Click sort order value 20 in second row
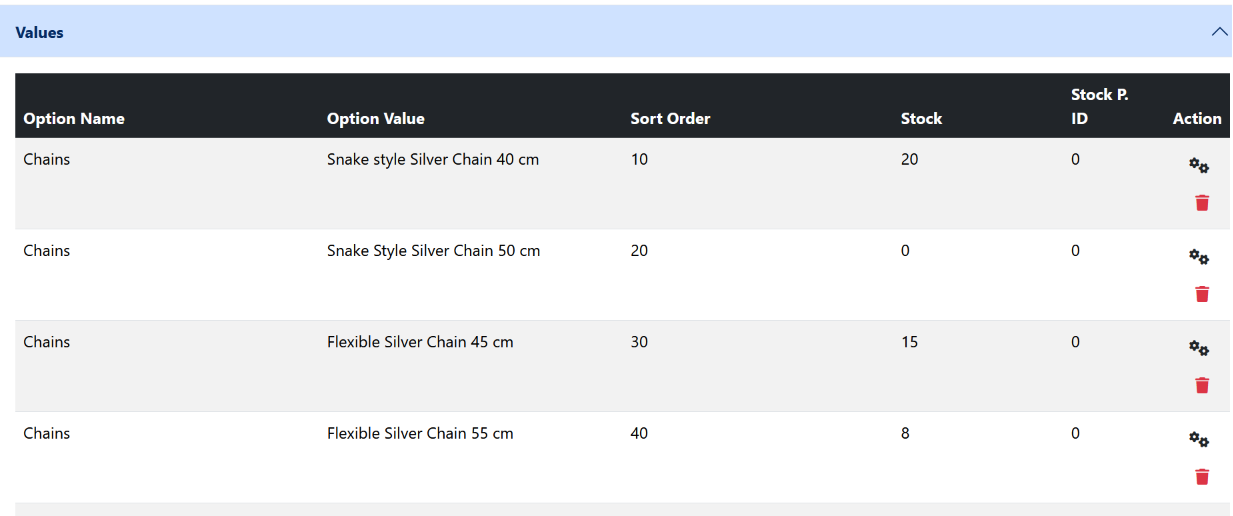 [639, 251]
